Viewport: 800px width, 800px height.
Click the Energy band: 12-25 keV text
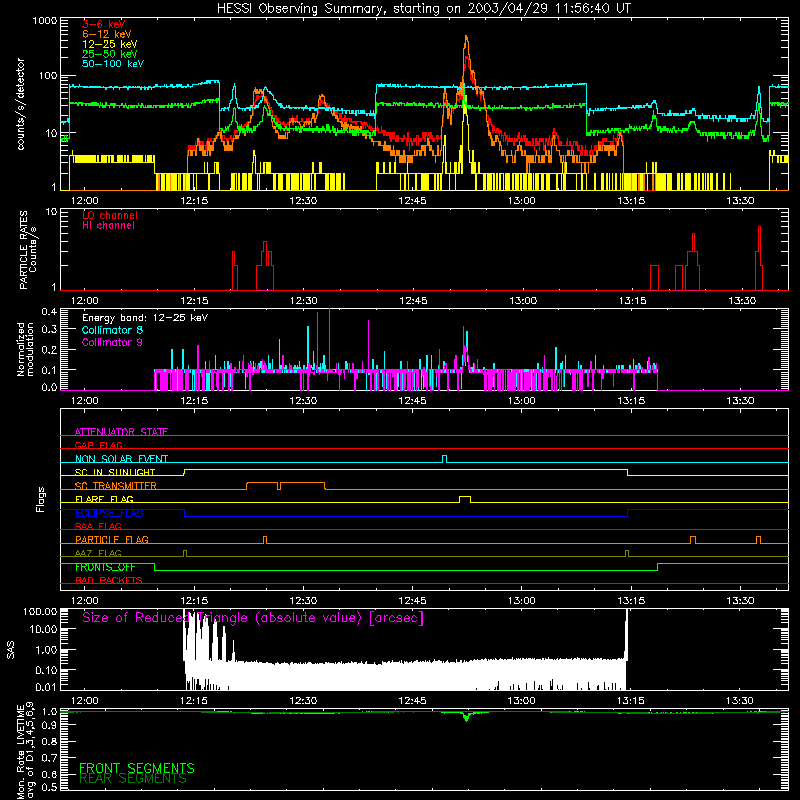click(x=145, y=318)
